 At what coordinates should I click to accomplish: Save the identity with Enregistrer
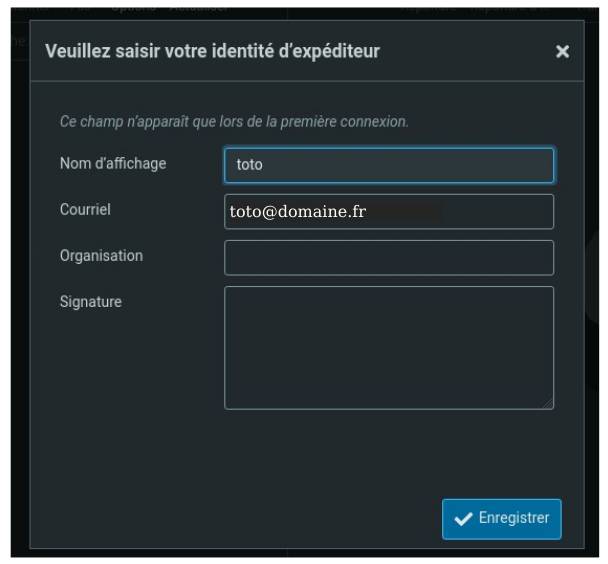[x=502, y=519]
